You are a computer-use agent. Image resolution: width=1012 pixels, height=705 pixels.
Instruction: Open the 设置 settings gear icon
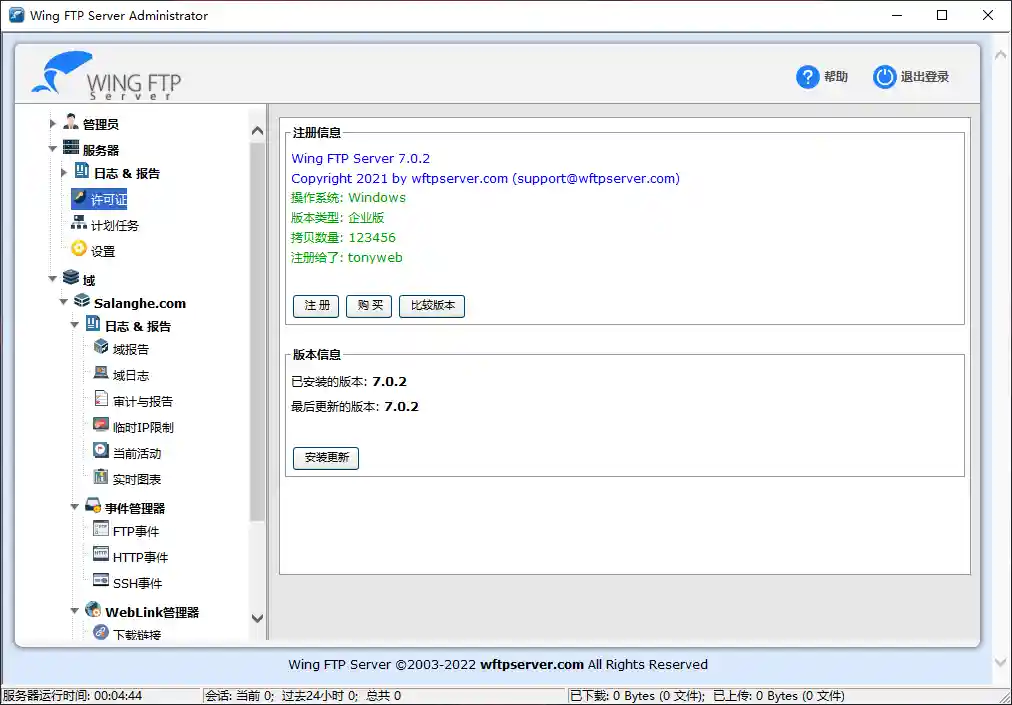click(x=82, y=251)
